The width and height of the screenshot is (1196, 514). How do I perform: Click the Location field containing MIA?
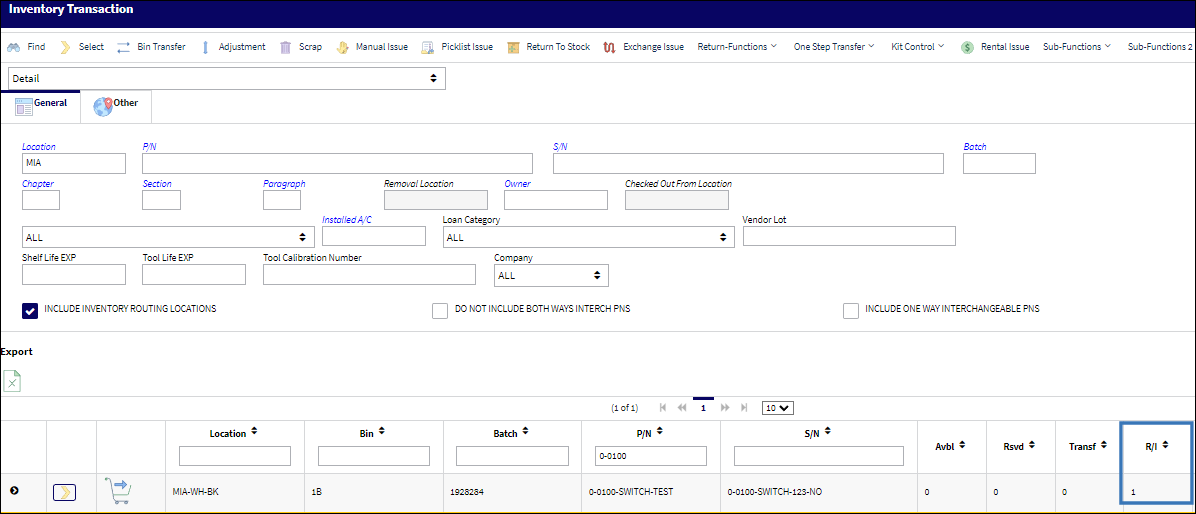coord(74,163)
